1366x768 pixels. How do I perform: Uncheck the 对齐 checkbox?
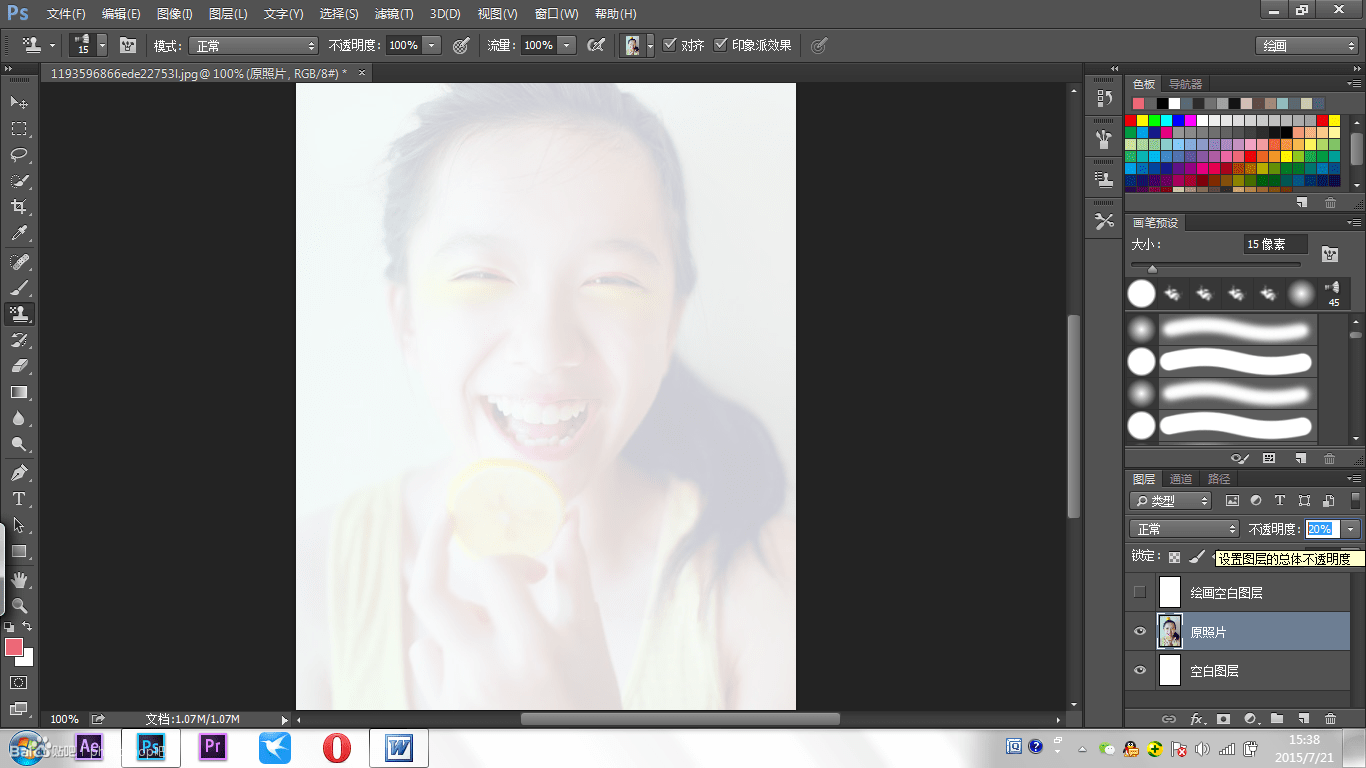click(670, 45)
